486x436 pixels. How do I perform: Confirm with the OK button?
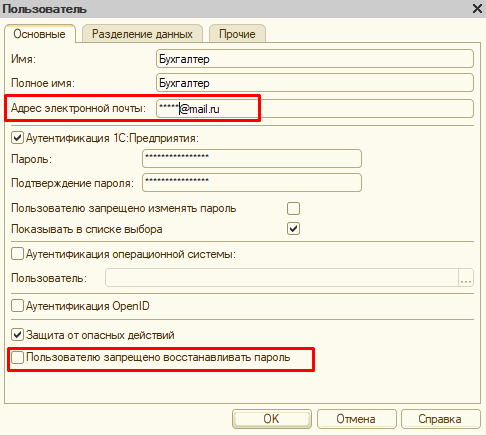pos(272,419)
